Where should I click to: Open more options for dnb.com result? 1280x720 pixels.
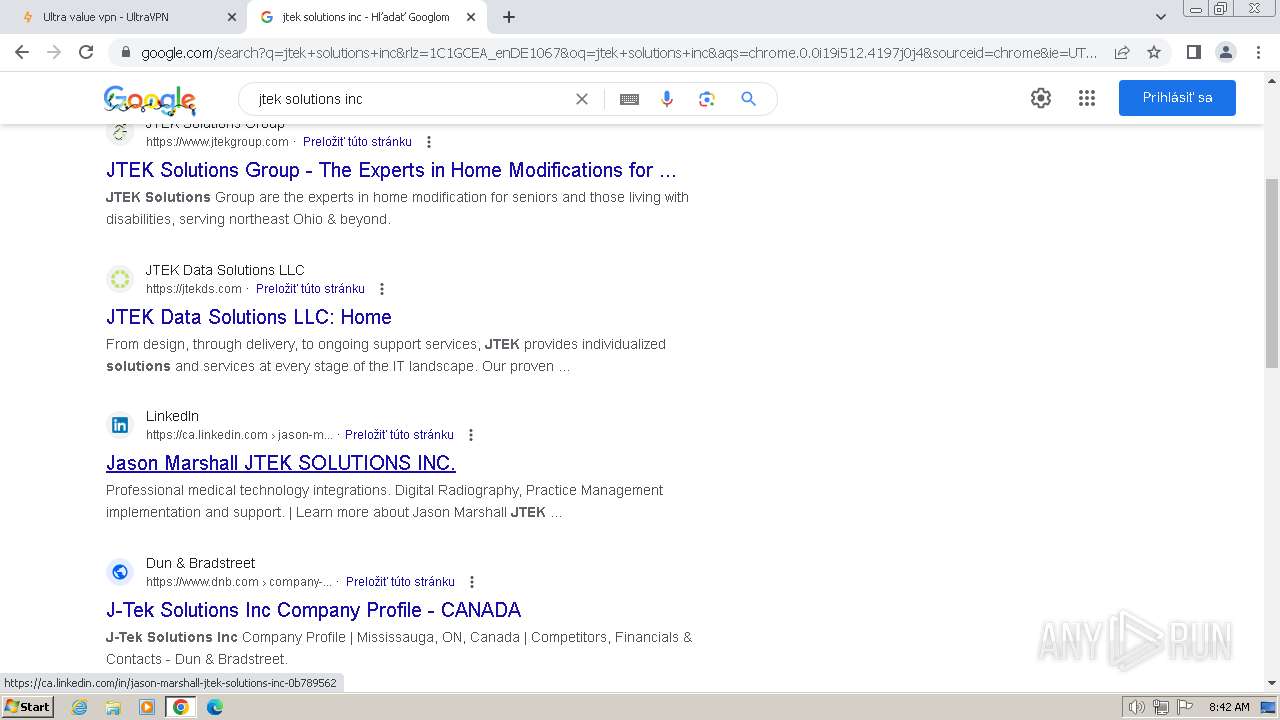[472, 582]
